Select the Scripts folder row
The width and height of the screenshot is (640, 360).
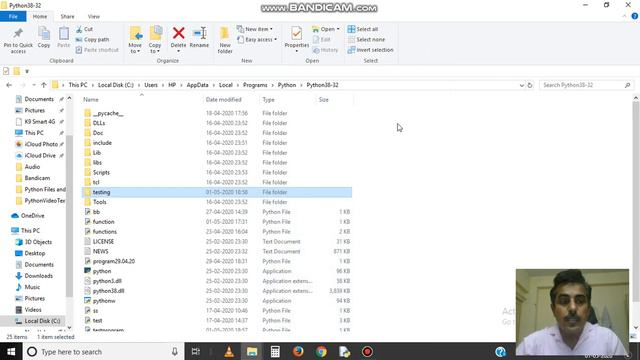click(x=217, y=172)
